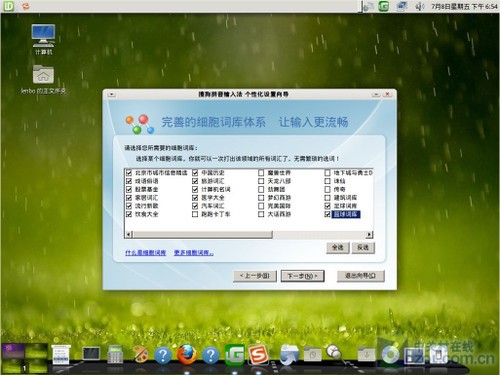Launch Firefox from the dock

point(186,354)
